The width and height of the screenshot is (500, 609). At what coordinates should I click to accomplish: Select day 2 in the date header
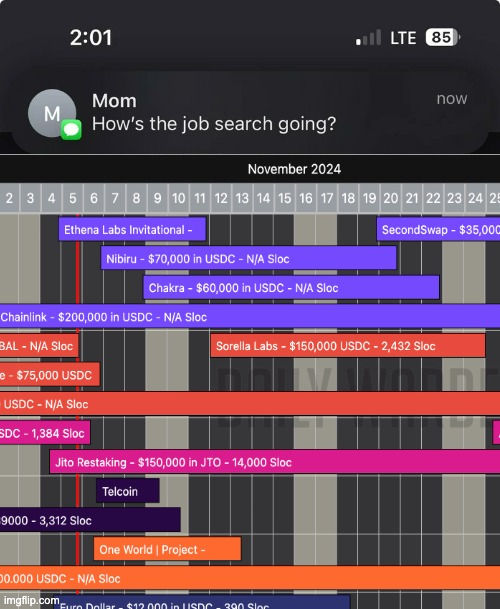[x=9, y=198]
